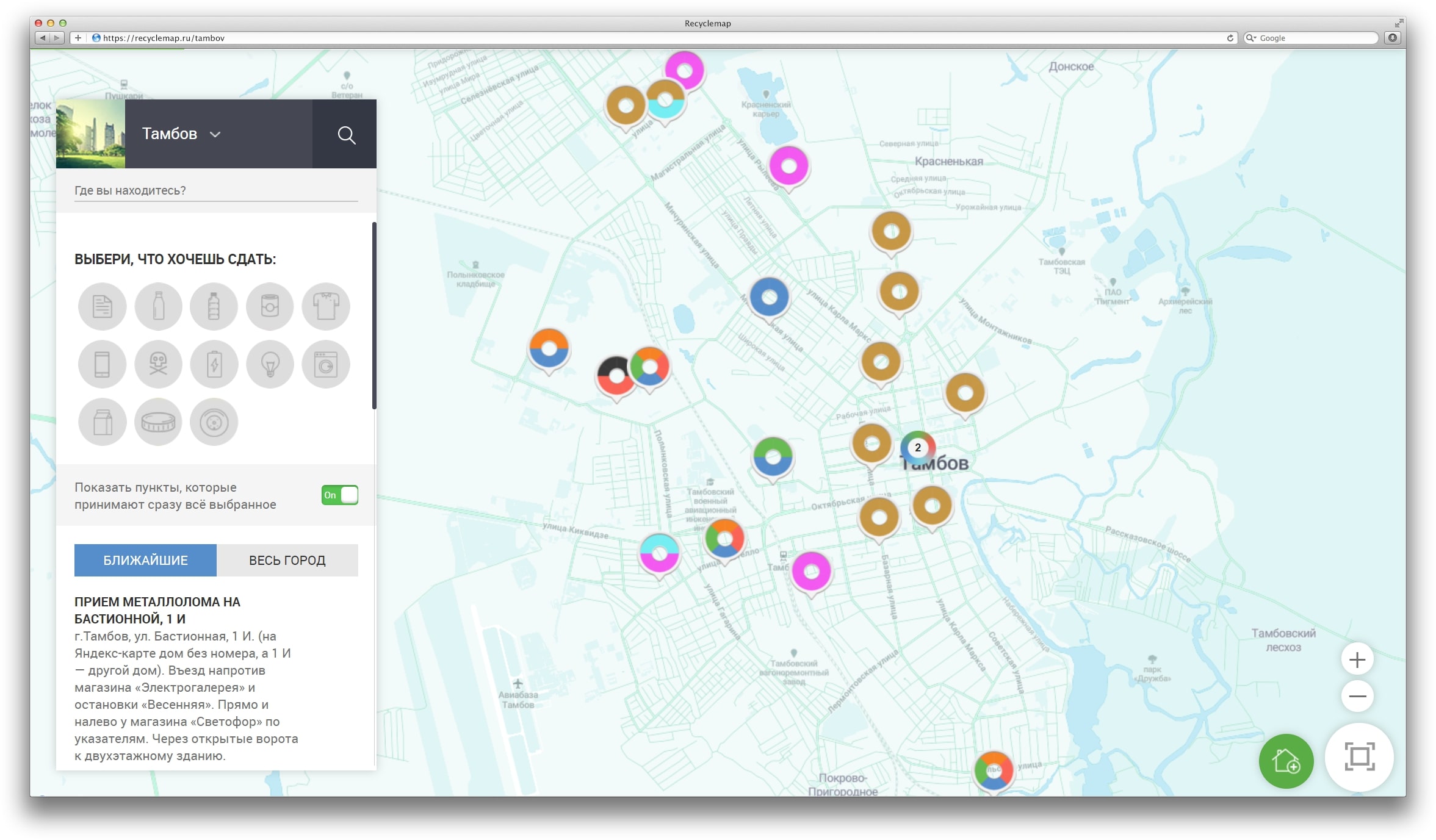Select the bottle cap category icon
1436x840 pixels.
[x=158, y=422]
